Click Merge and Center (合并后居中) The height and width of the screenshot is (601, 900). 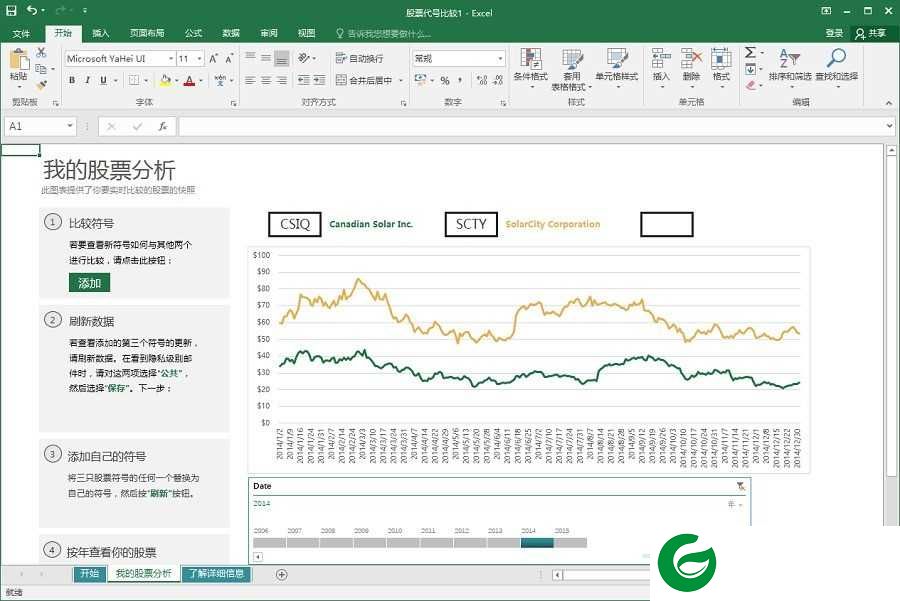click(364, 80)
